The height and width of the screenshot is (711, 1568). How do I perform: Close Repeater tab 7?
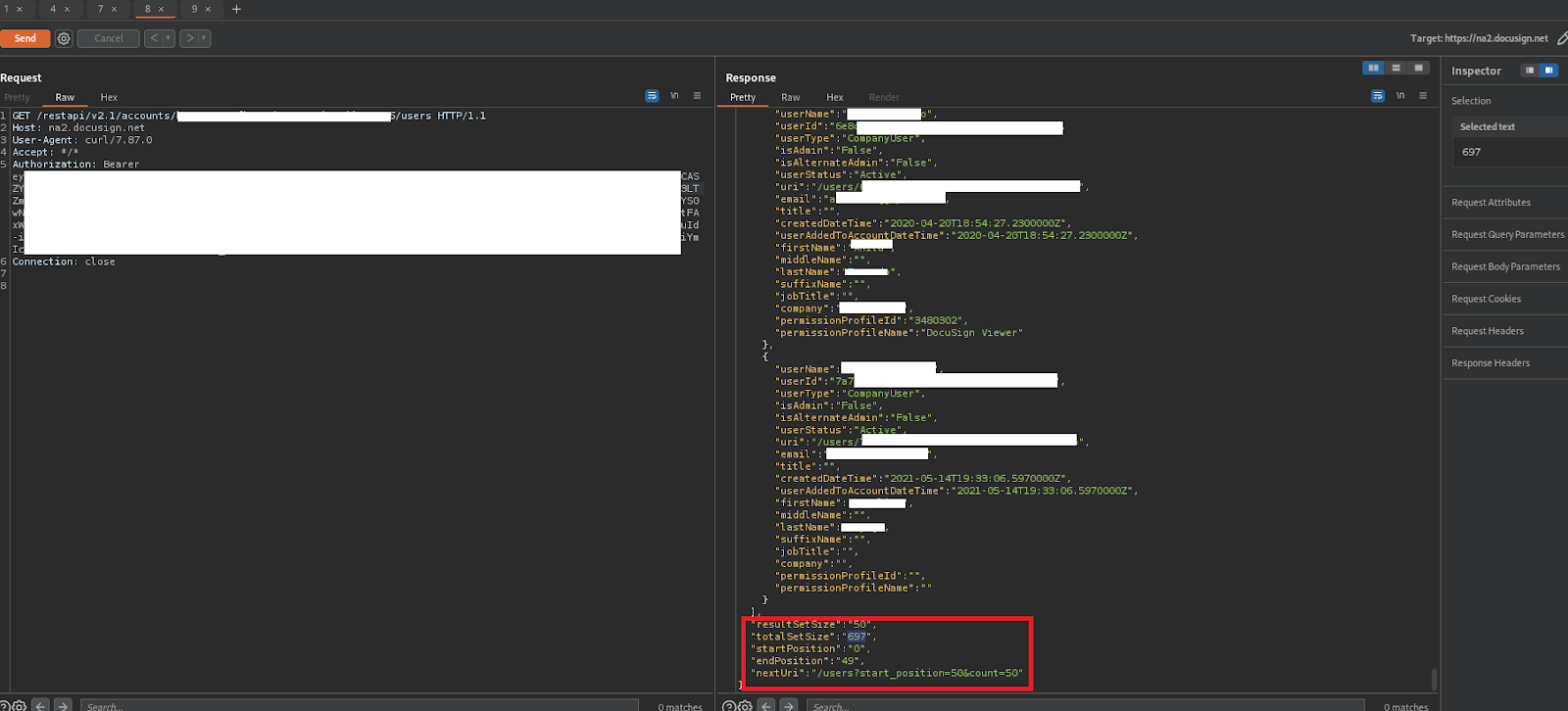pyautogui.click(x=114, y=9)
